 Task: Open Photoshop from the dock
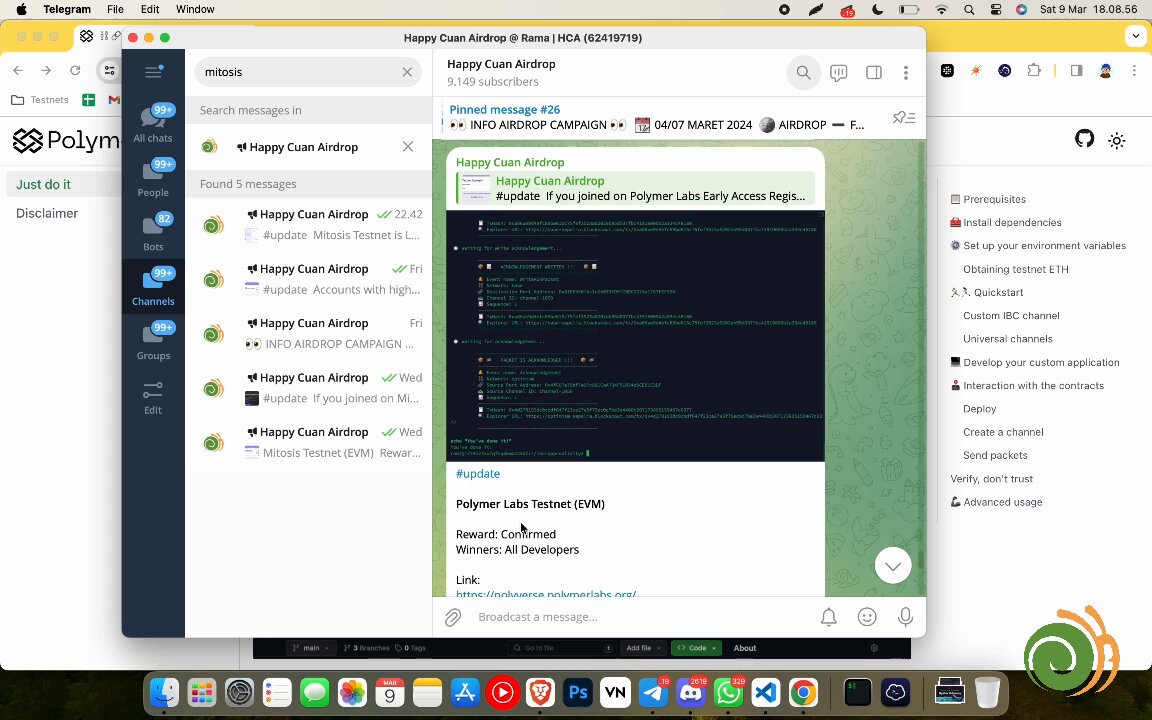(x=578, y=692)
